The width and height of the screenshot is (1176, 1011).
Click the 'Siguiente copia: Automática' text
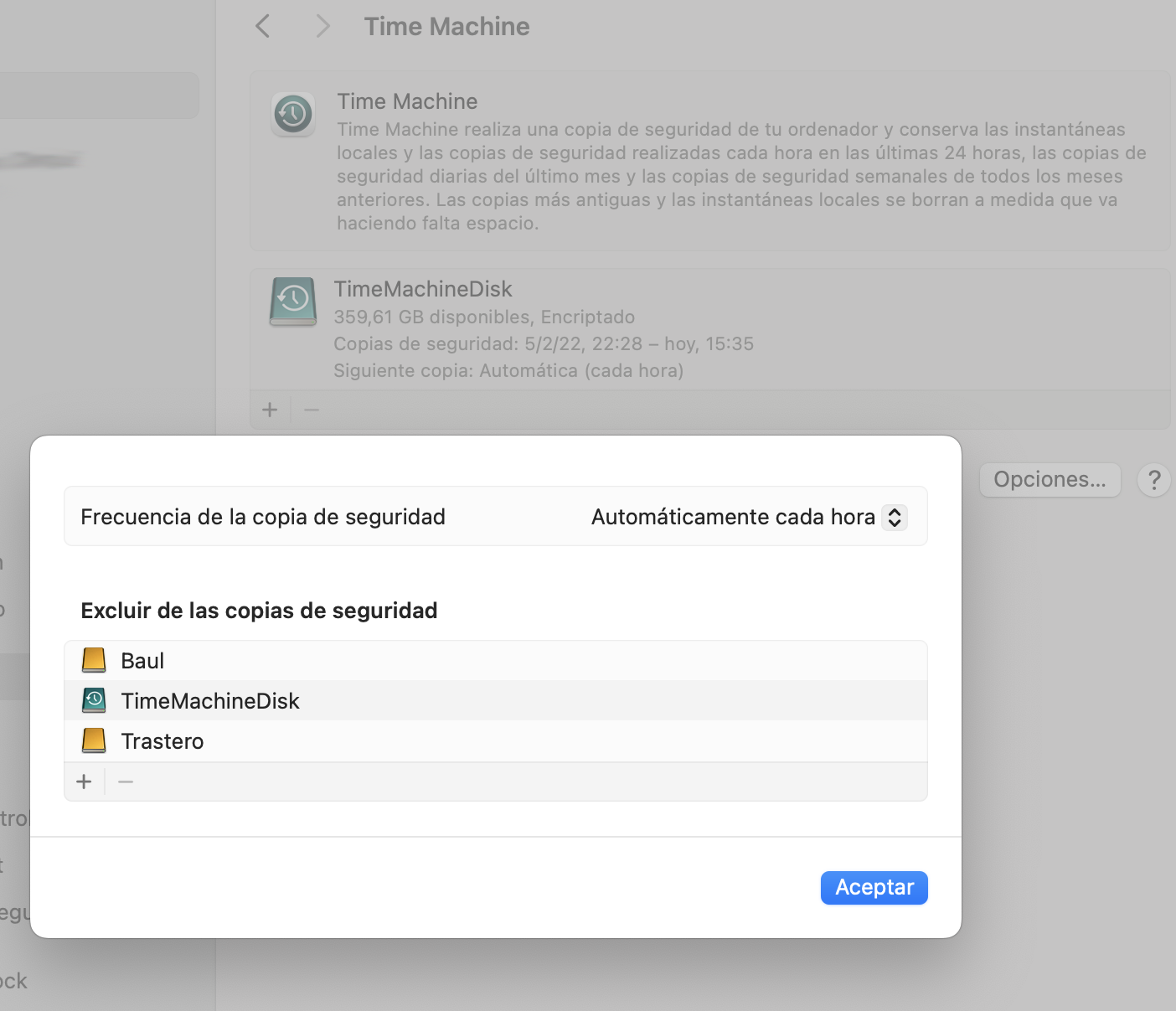coord(508,370)
